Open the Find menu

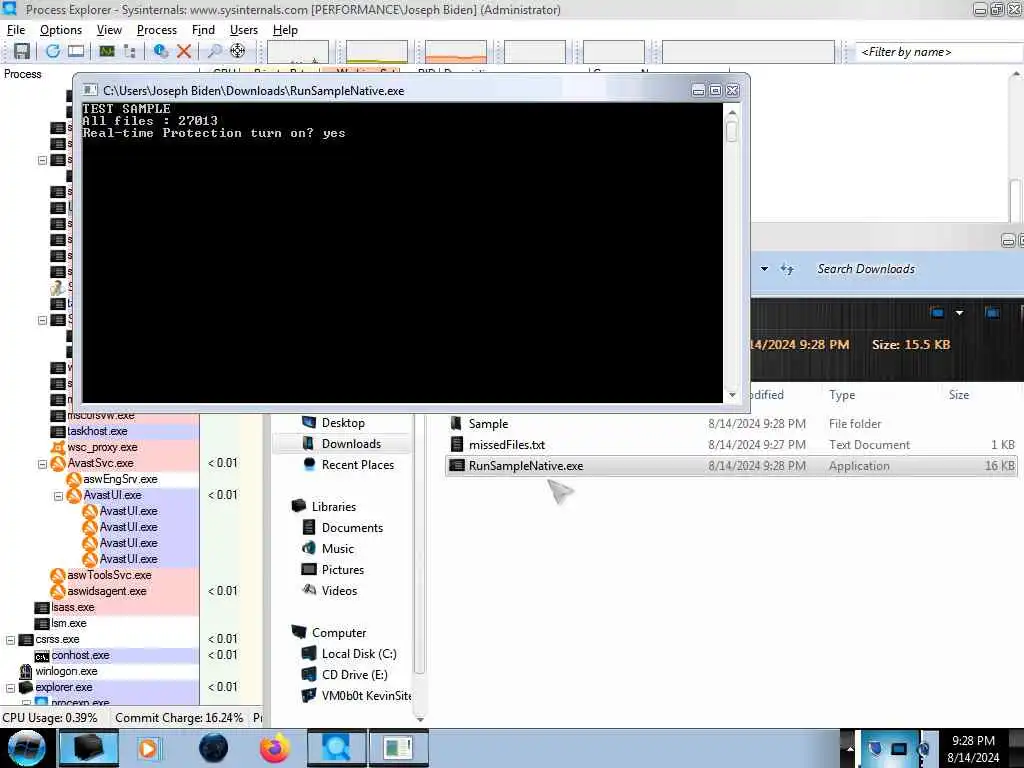point(203,30)
